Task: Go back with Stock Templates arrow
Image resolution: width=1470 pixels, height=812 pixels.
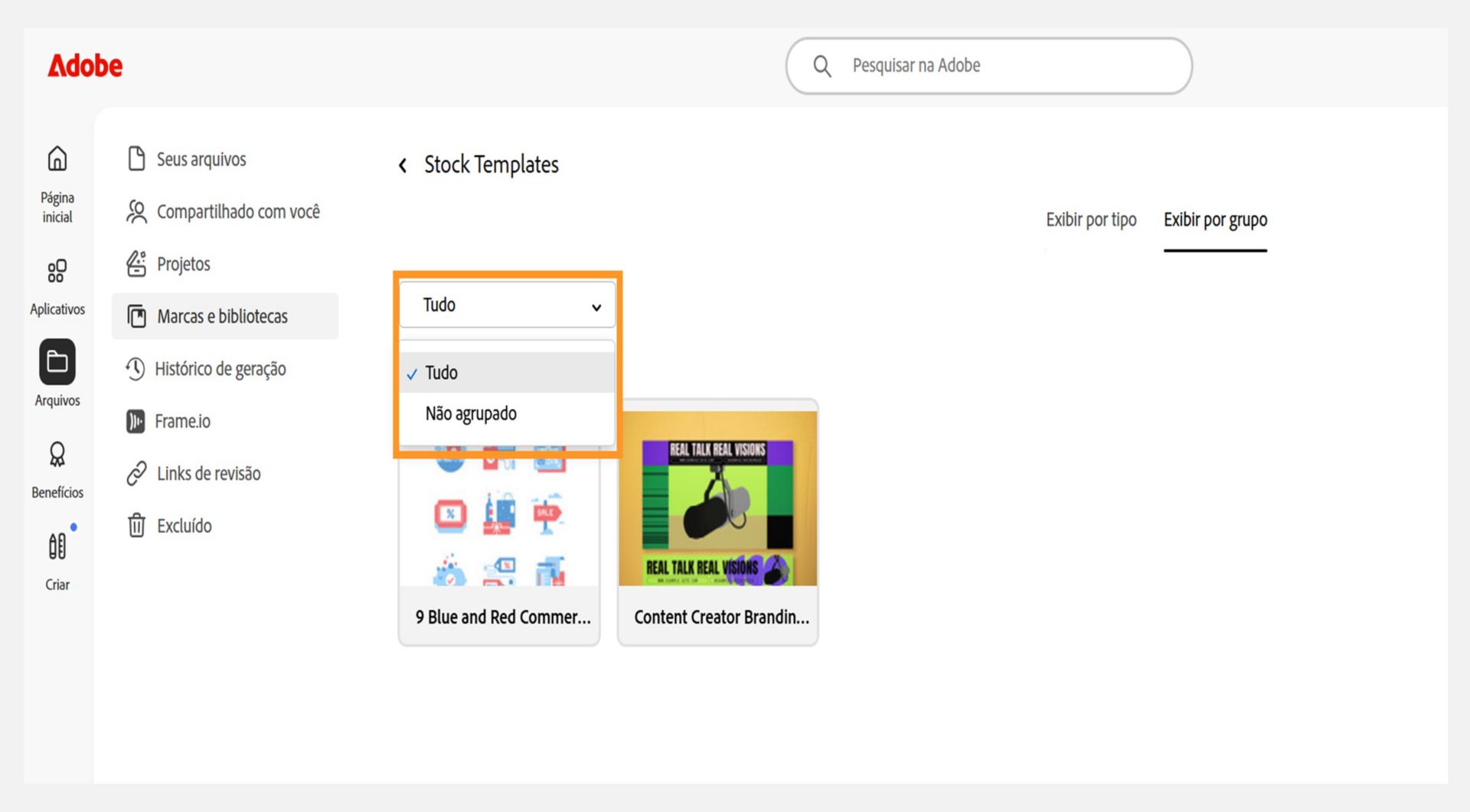Action: tap(403, 165)
